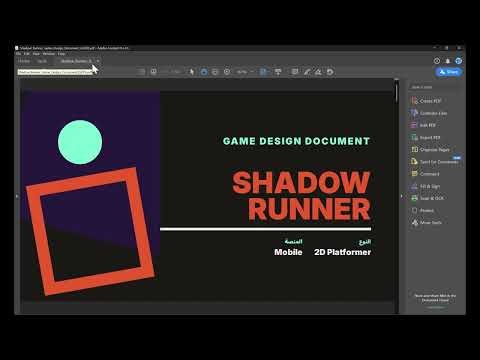
Task: Open the account profile avatar
Action: (x=459, y=61)
